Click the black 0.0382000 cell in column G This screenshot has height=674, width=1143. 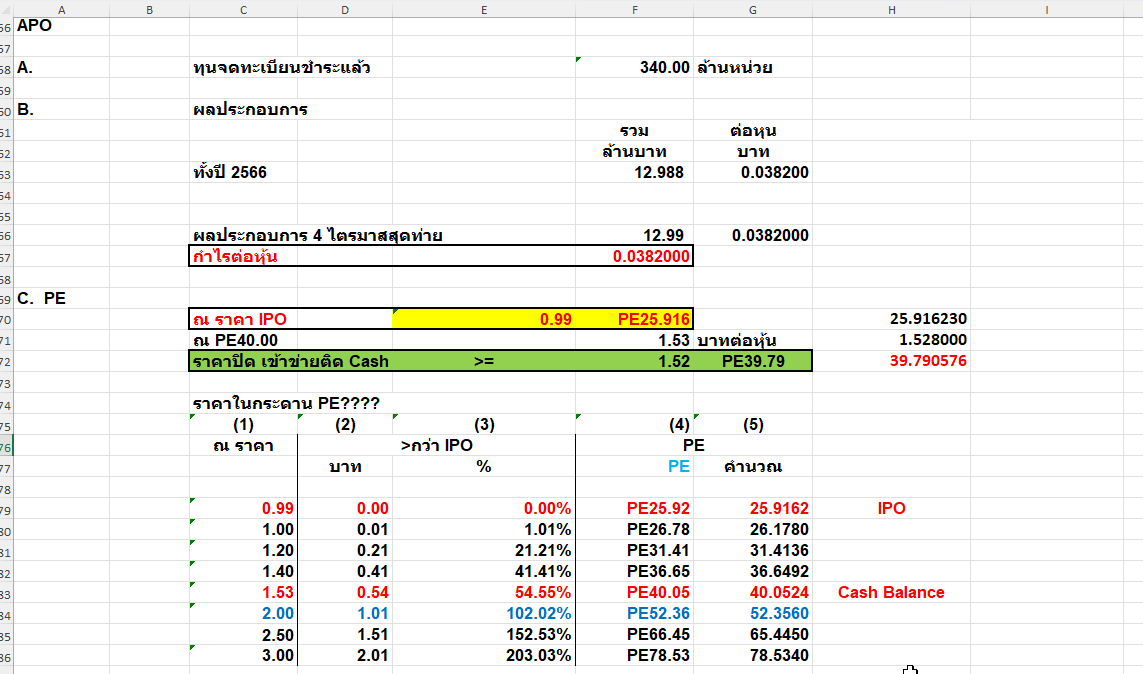(753, 235)
